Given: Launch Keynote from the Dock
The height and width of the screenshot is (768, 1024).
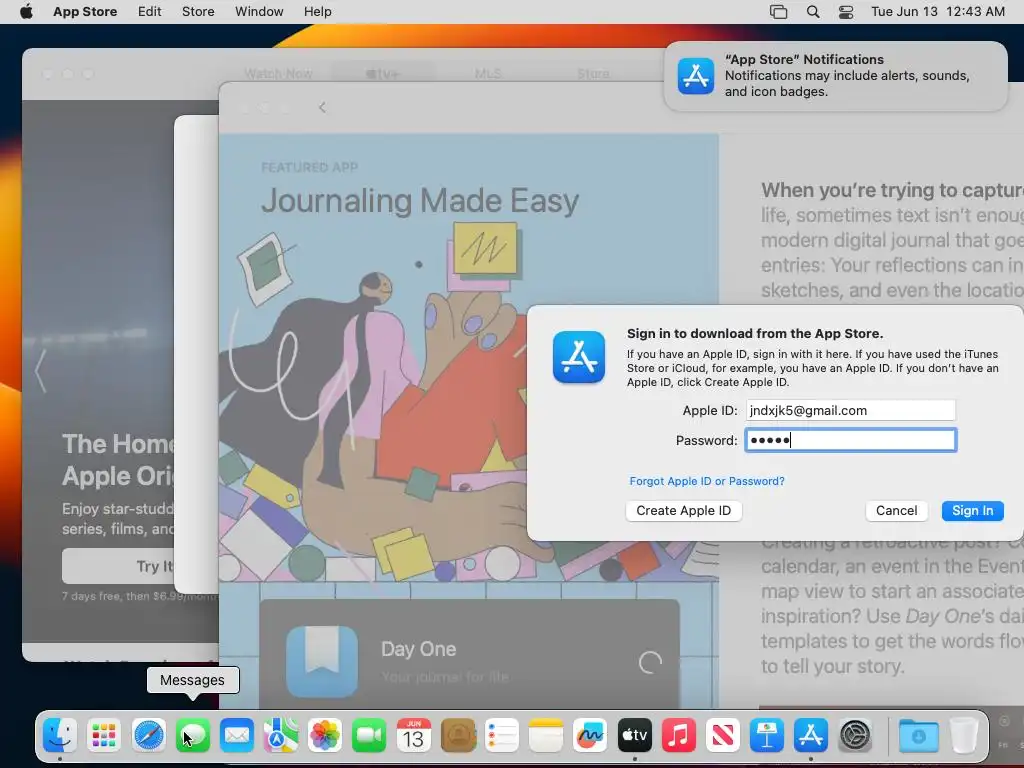Looking at the screenshot, I should click(x=767, y=736).
